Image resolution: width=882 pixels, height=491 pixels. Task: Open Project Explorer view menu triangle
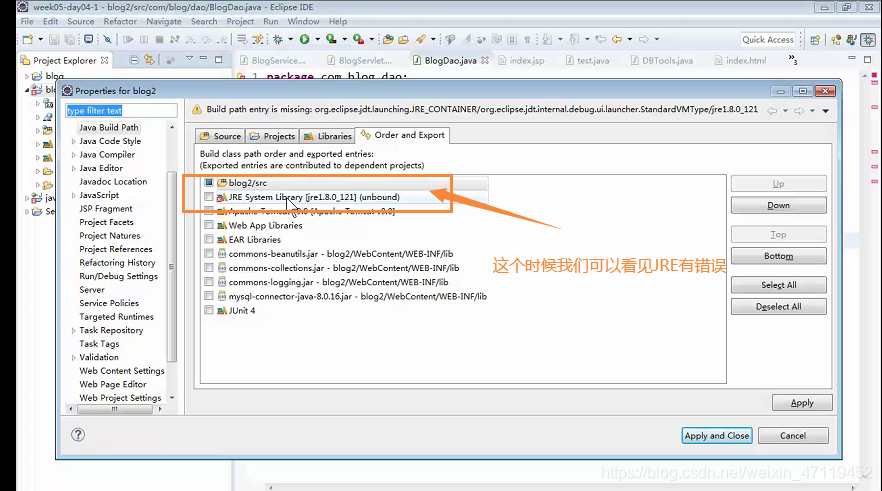pyautogui.click(x=190, y=58)
